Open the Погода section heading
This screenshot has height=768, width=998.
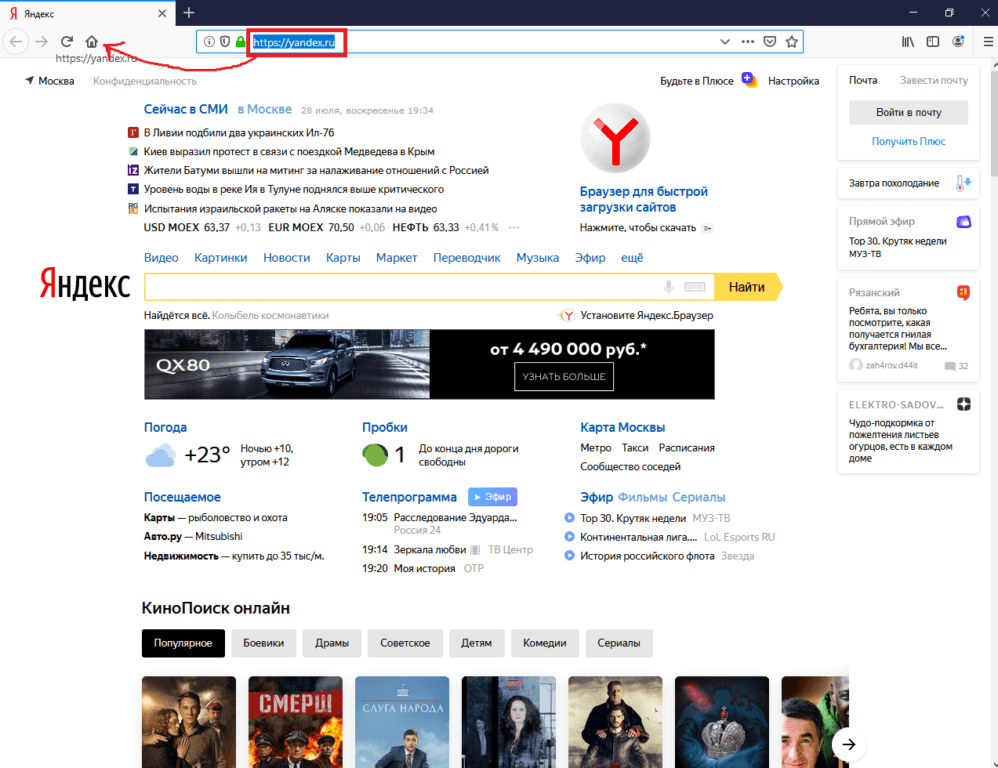[x=165, y=427]
